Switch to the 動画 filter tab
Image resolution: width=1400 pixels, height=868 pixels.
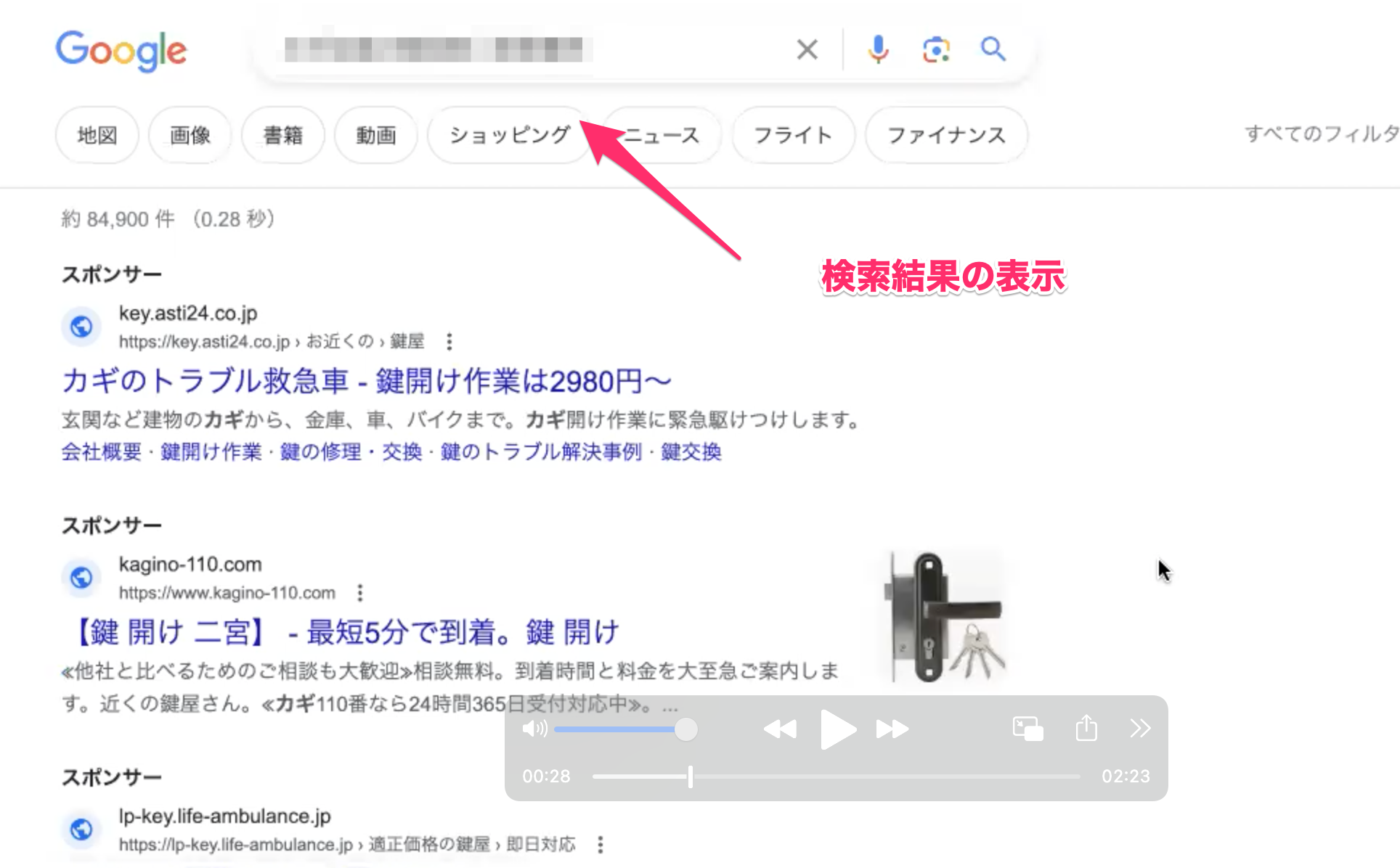(x=376, y=135)
